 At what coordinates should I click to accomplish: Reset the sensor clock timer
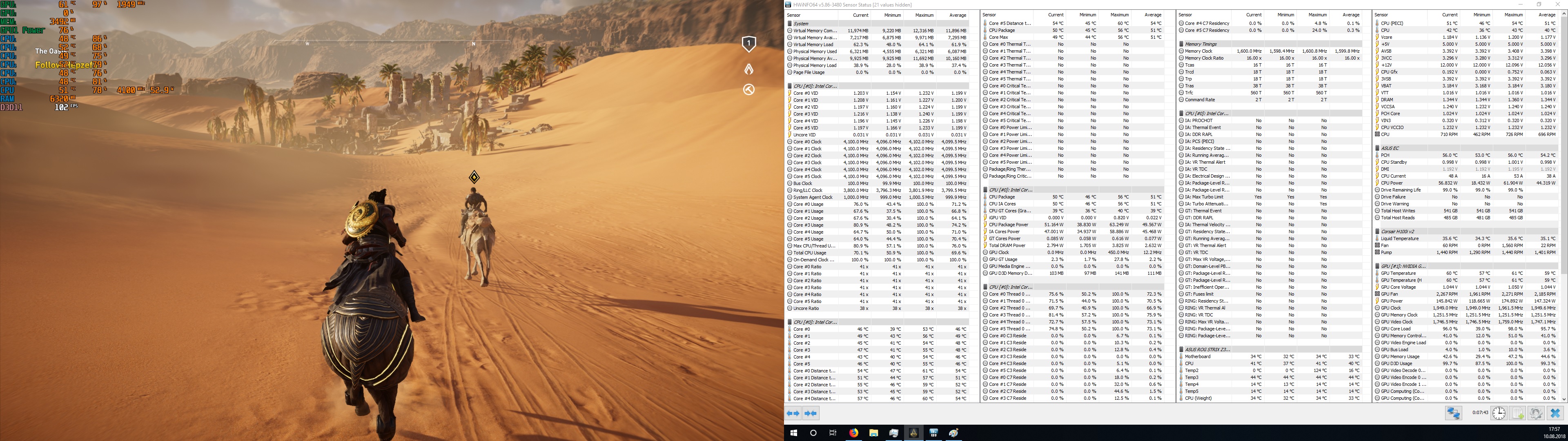[1499, 413]
